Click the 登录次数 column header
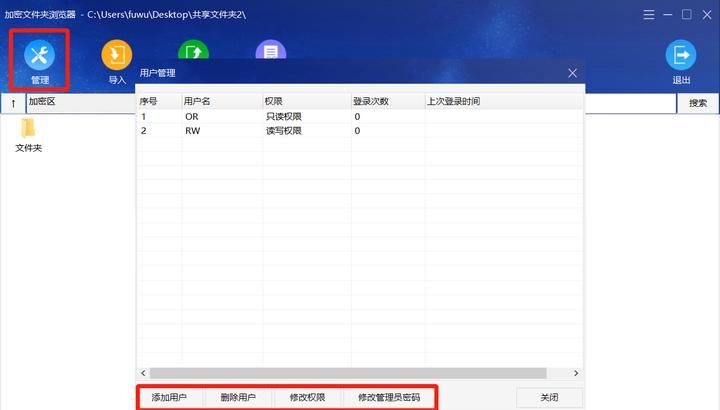 point(388,101)
